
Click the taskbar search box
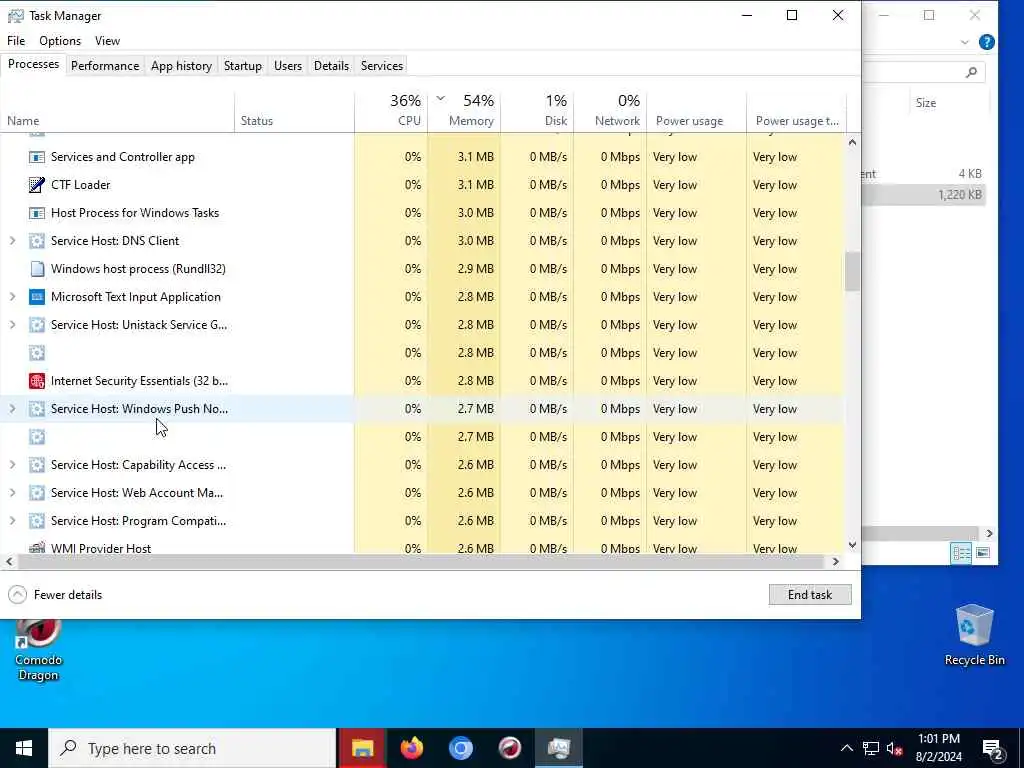pos(192,748)
